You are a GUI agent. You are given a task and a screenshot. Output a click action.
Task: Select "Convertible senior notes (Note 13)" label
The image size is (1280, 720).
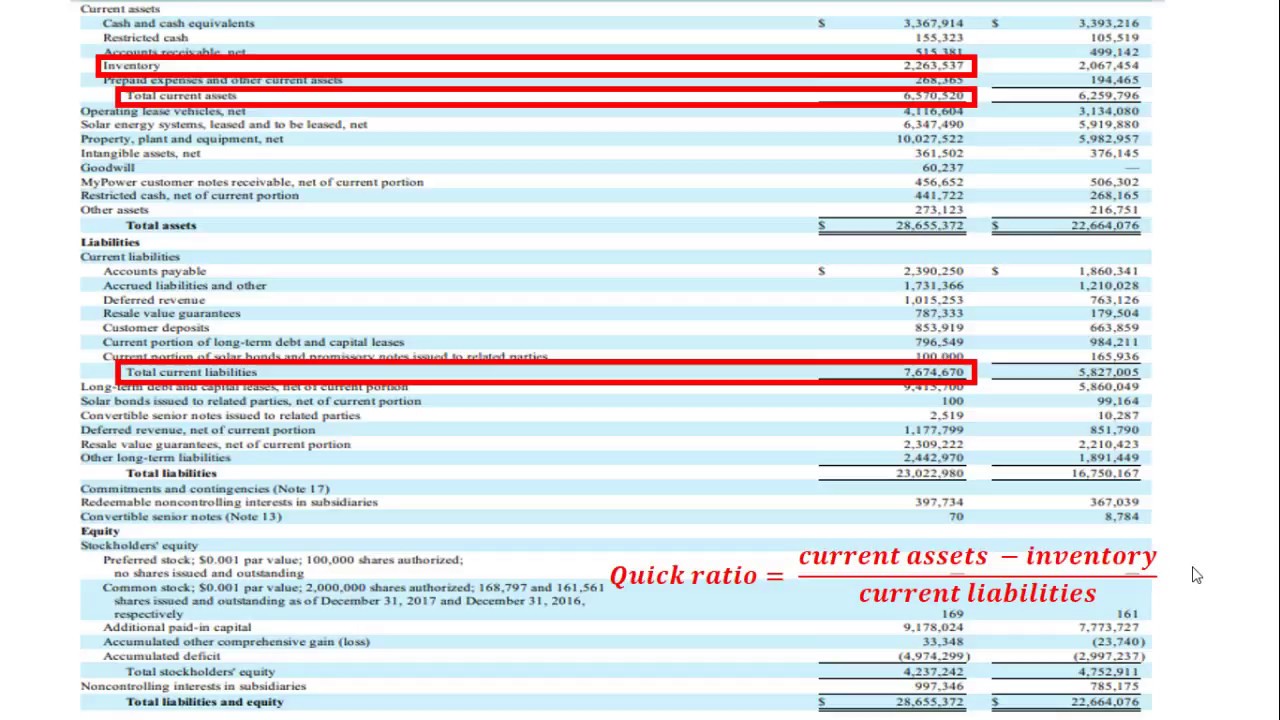[x=181, y=517]
